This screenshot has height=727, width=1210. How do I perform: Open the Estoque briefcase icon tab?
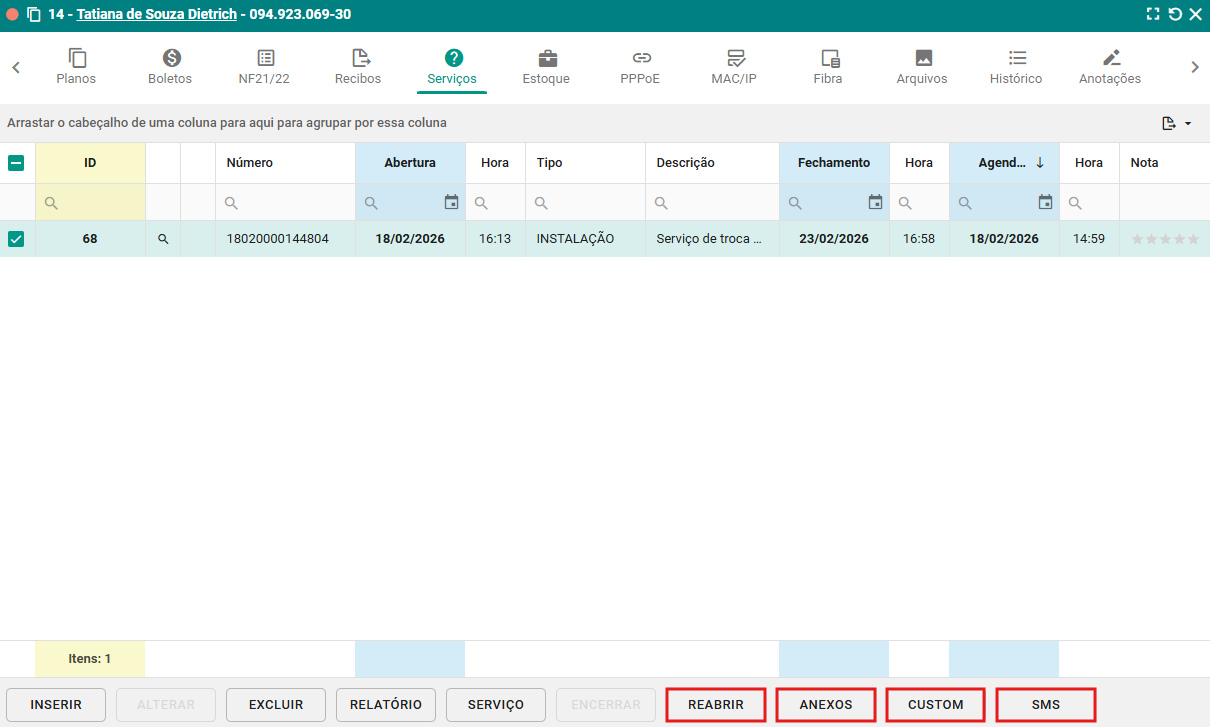pos(546,59)
